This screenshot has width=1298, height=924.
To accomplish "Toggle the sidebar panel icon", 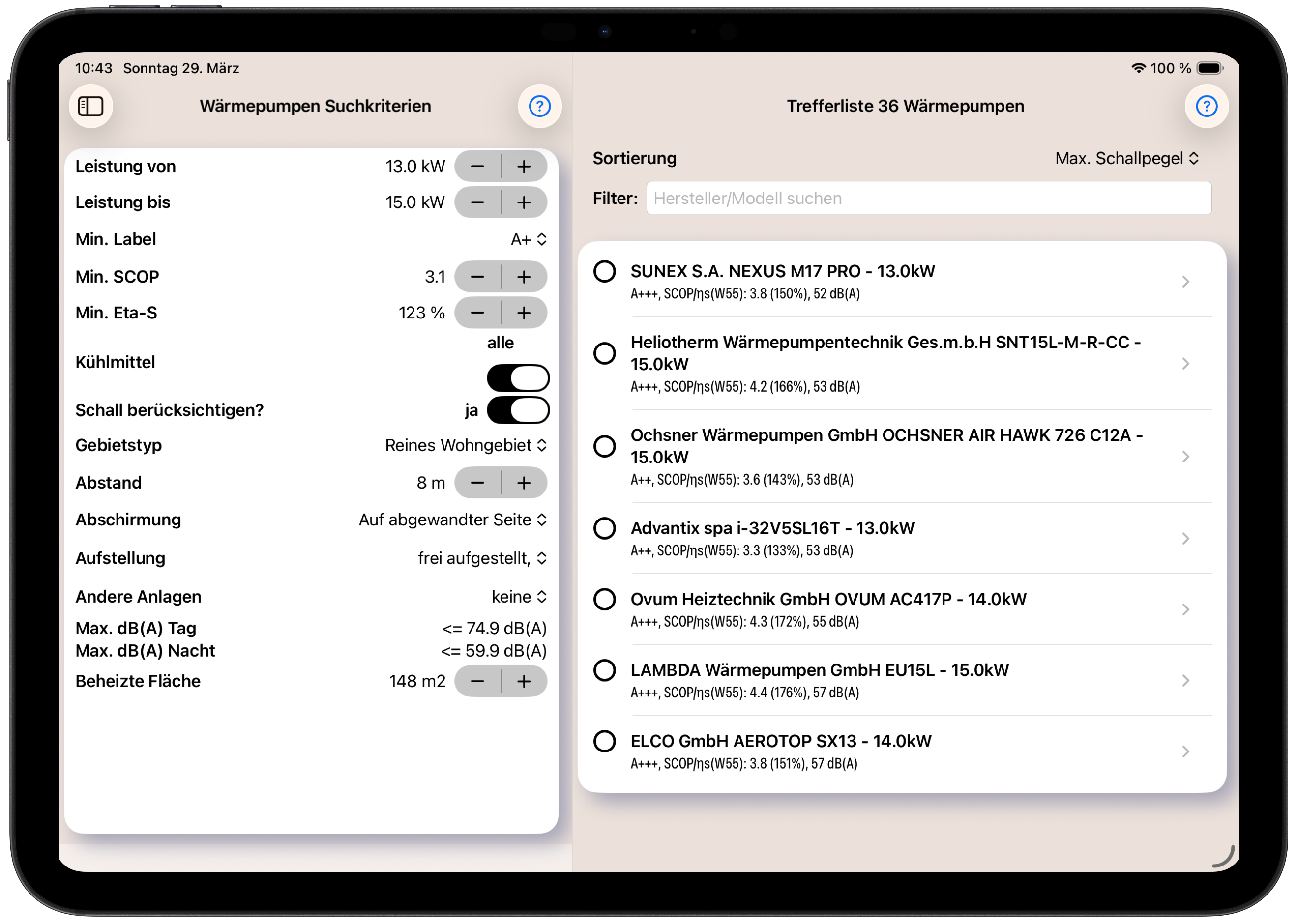I will 90,106.
